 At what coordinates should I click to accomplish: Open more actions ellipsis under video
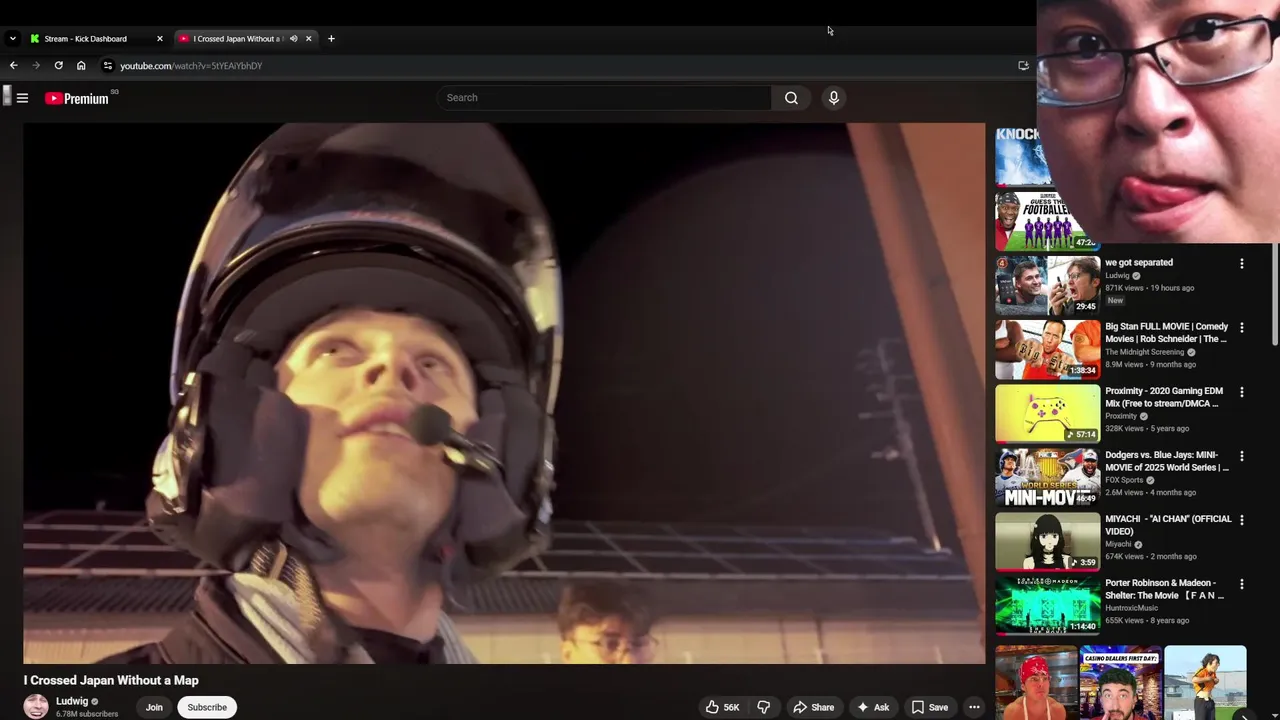[x=974, y=707]
